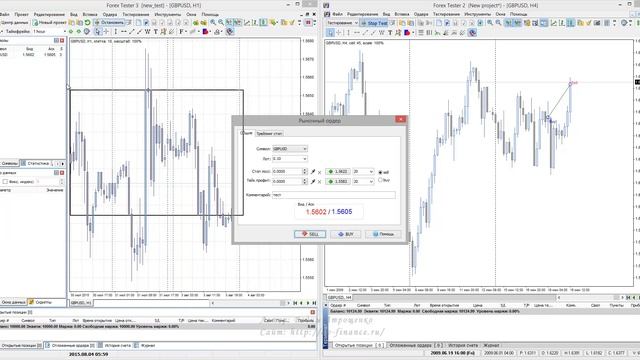640x360 pixels.
Task: Open the Лот dropdown in the order dialog
Action: pos(290,159)
